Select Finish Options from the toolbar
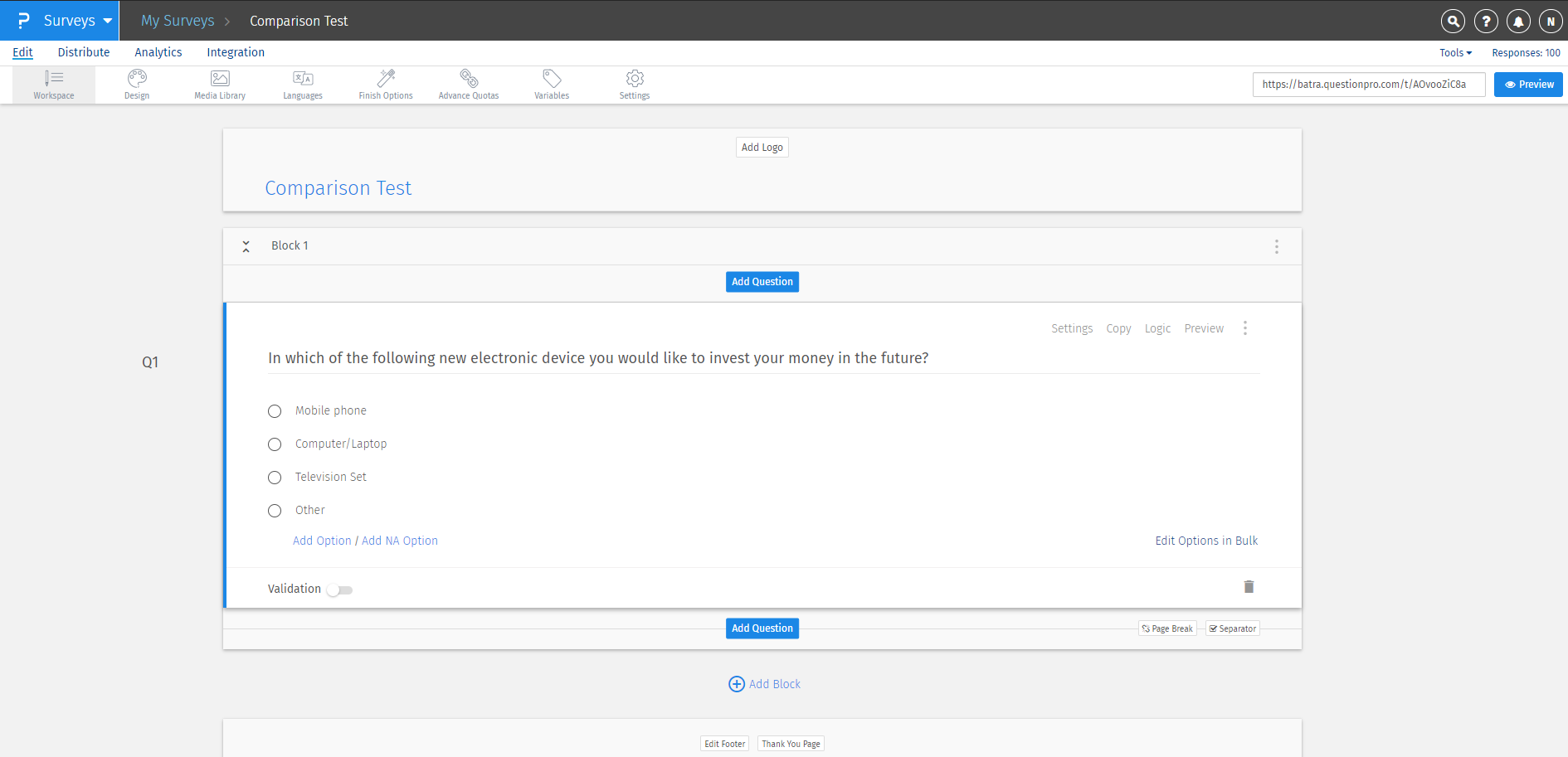This screenshot has height=757, width=1568. [385, 84]
